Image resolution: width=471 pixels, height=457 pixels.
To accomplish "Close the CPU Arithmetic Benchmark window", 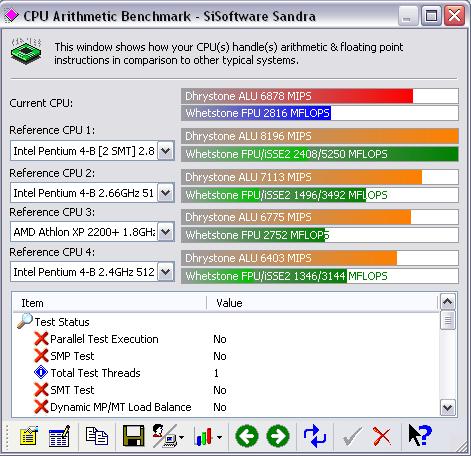I will (454, 15).
